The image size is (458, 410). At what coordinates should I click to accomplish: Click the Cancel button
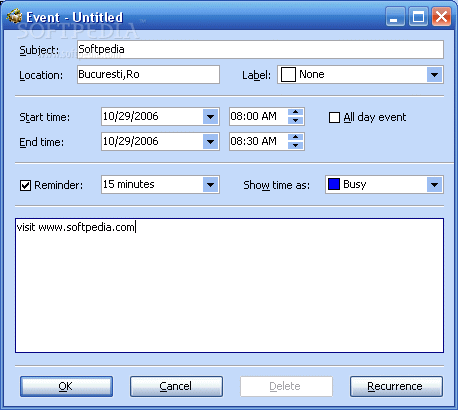coord(176,386)
